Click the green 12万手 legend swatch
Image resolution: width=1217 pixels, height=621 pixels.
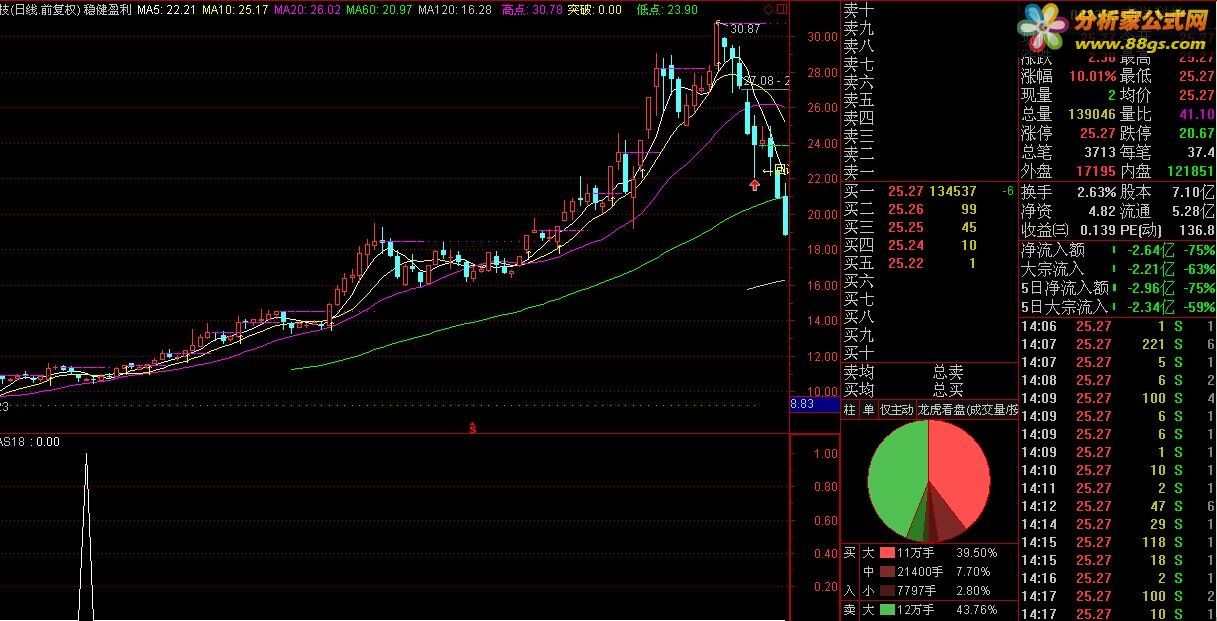click(x=887, y=610)
